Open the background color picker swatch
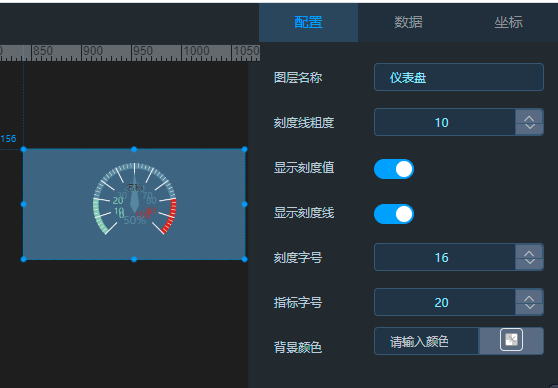The height and width of the screenshot is (388, 558). coord(511,340)
